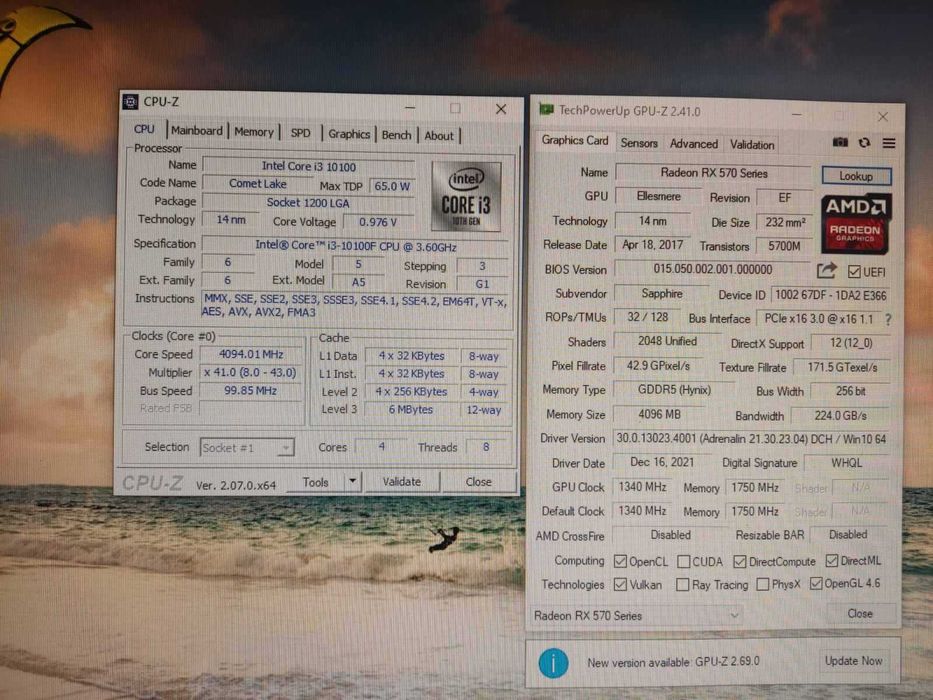Click the Level 3 cache 6 MBytes value
The width and height of the screenshot is (933, 700).
tap(411, 410)
